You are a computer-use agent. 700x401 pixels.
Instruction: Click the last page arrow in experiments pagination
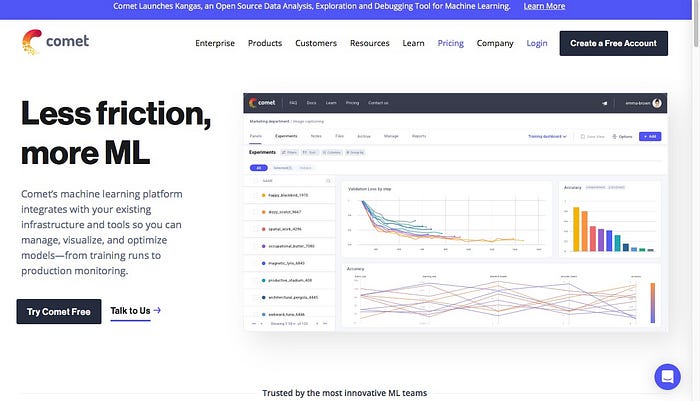325,323
